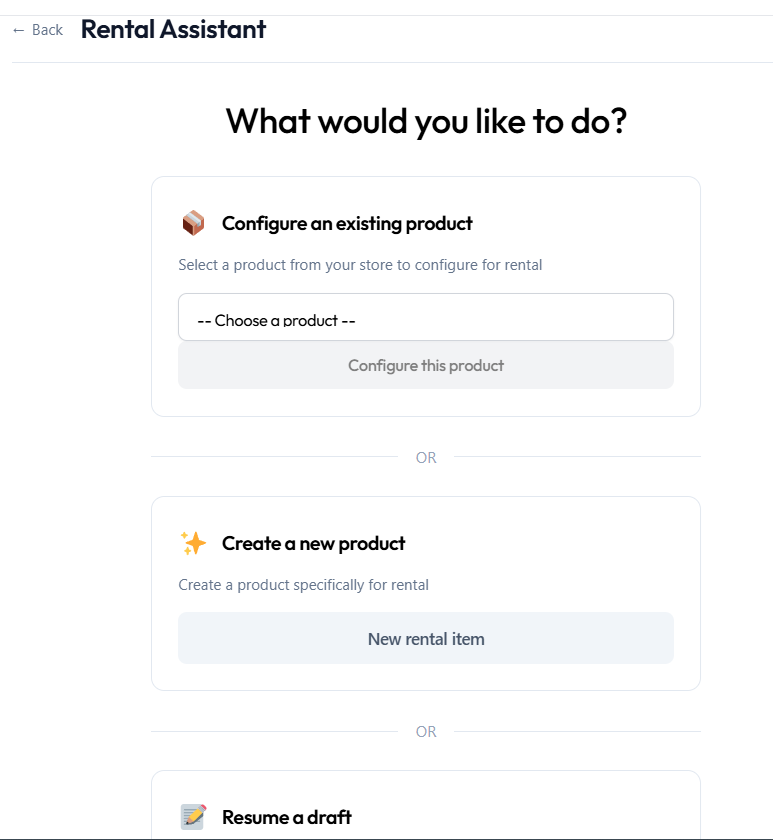The height and width of the screenshot is (840, 773).
Task: Click the second OR divider label
Action: 426,731
